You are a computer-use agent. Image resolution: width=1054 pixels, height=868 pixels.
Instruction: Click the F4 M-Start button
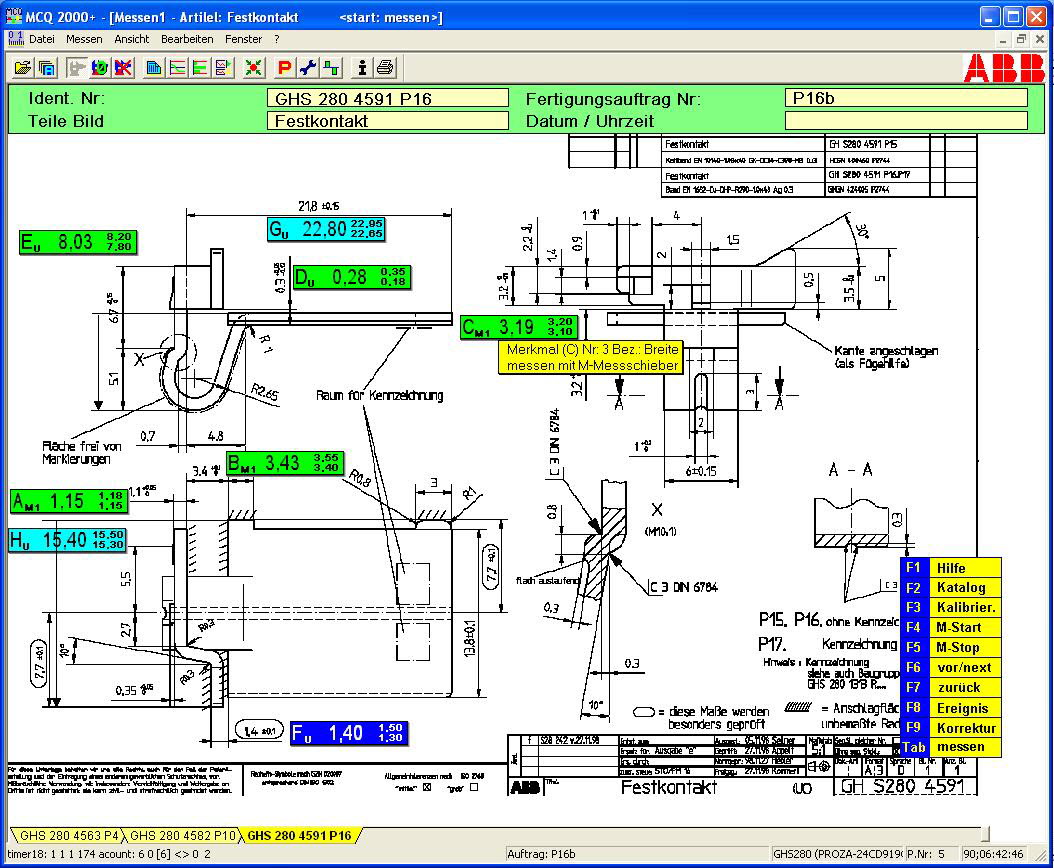pos(950,627)
